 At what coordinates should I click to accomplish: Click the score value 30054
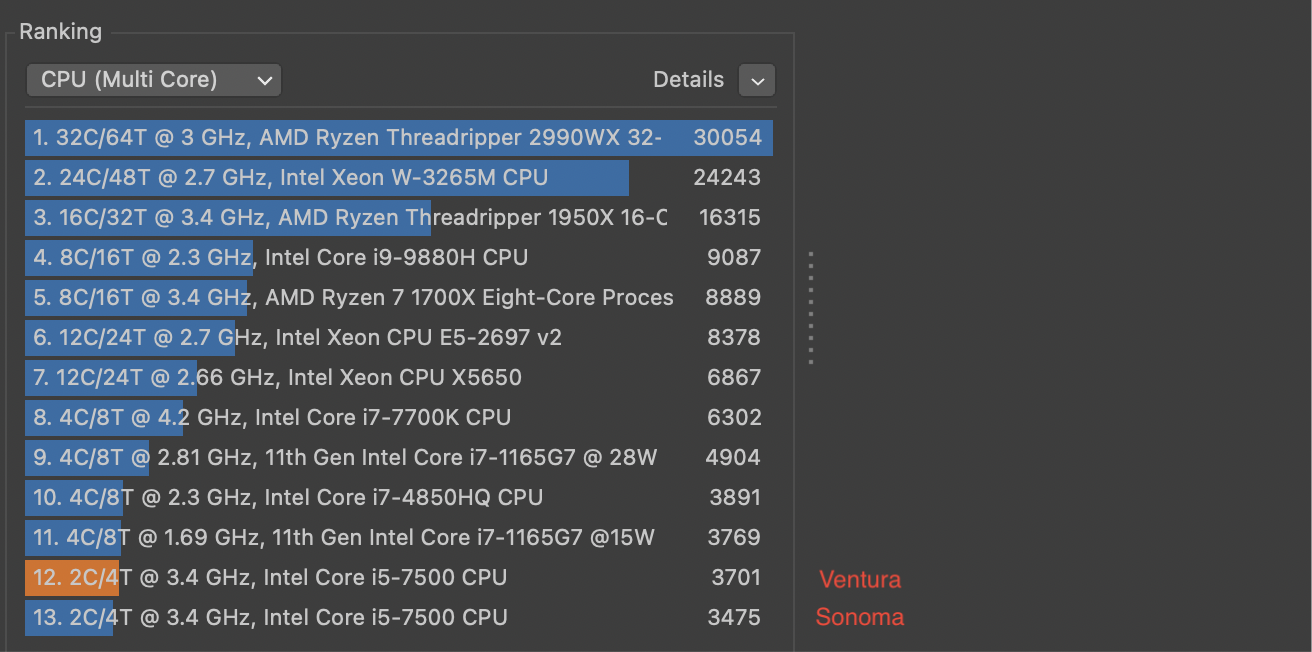[x=727, y=138]
